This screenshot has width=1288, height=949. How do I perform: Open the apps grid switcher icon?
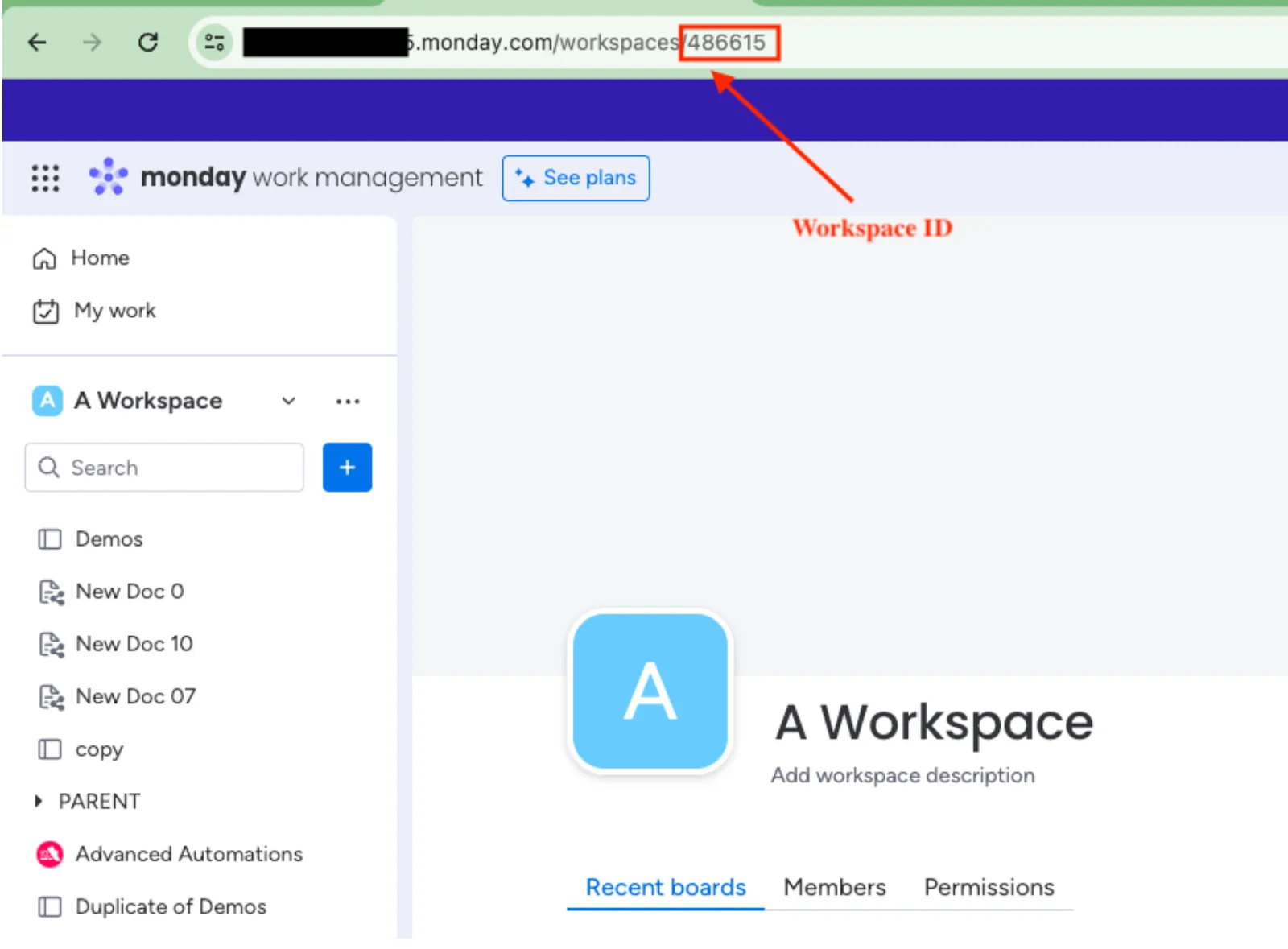pos(45,178)
